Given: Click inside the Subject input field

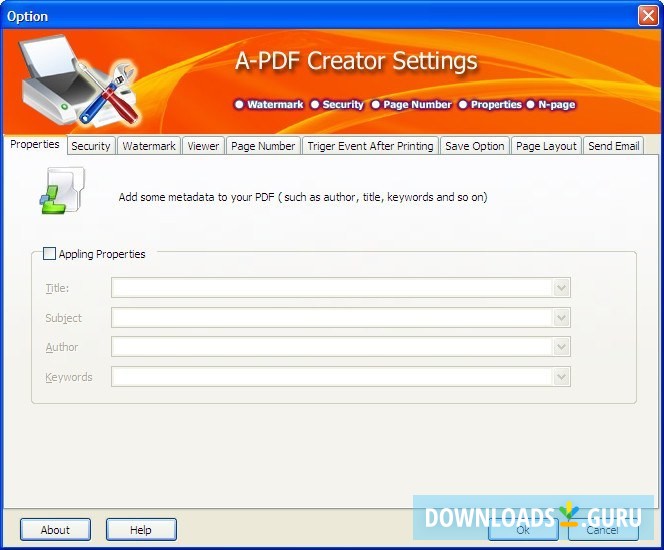Looking at the screenshot, I should pos(332,318).
